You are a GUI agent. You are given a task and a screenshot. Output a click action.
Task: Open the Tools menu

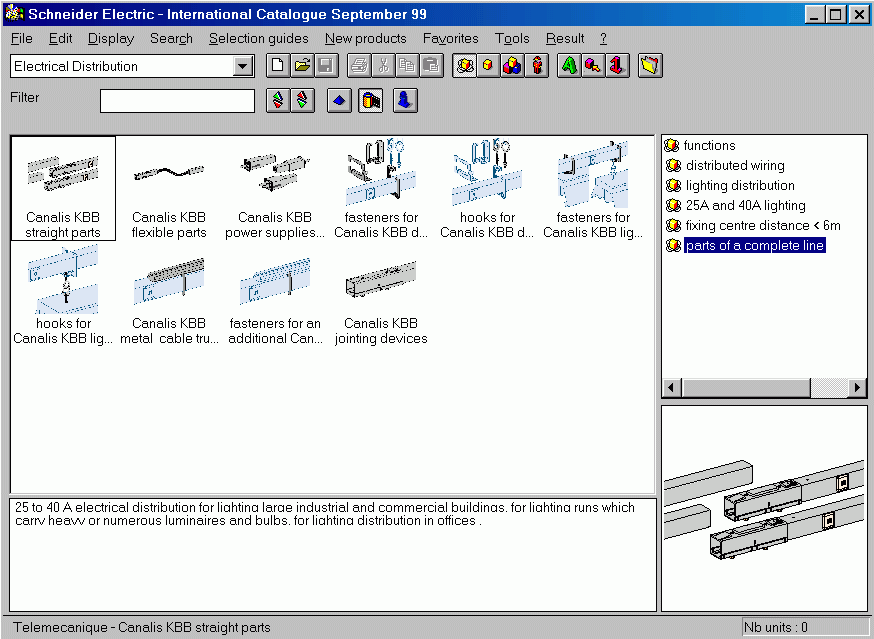512,38
